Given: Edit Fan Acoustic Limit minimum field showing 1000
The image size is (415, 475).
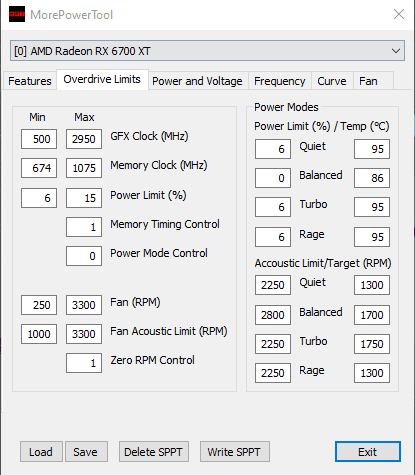Looking at the screenshot, I should 39,334.
